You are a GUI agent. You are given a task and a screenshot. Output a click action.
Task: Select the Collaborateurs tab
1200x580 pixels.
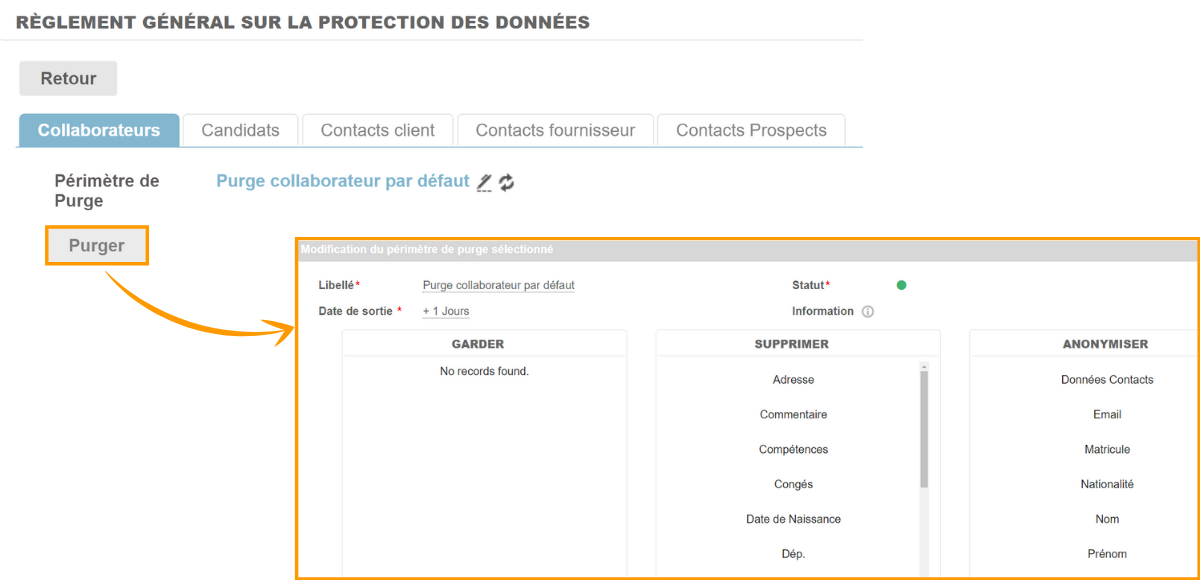pyautogui.click(x=99, y=130)
